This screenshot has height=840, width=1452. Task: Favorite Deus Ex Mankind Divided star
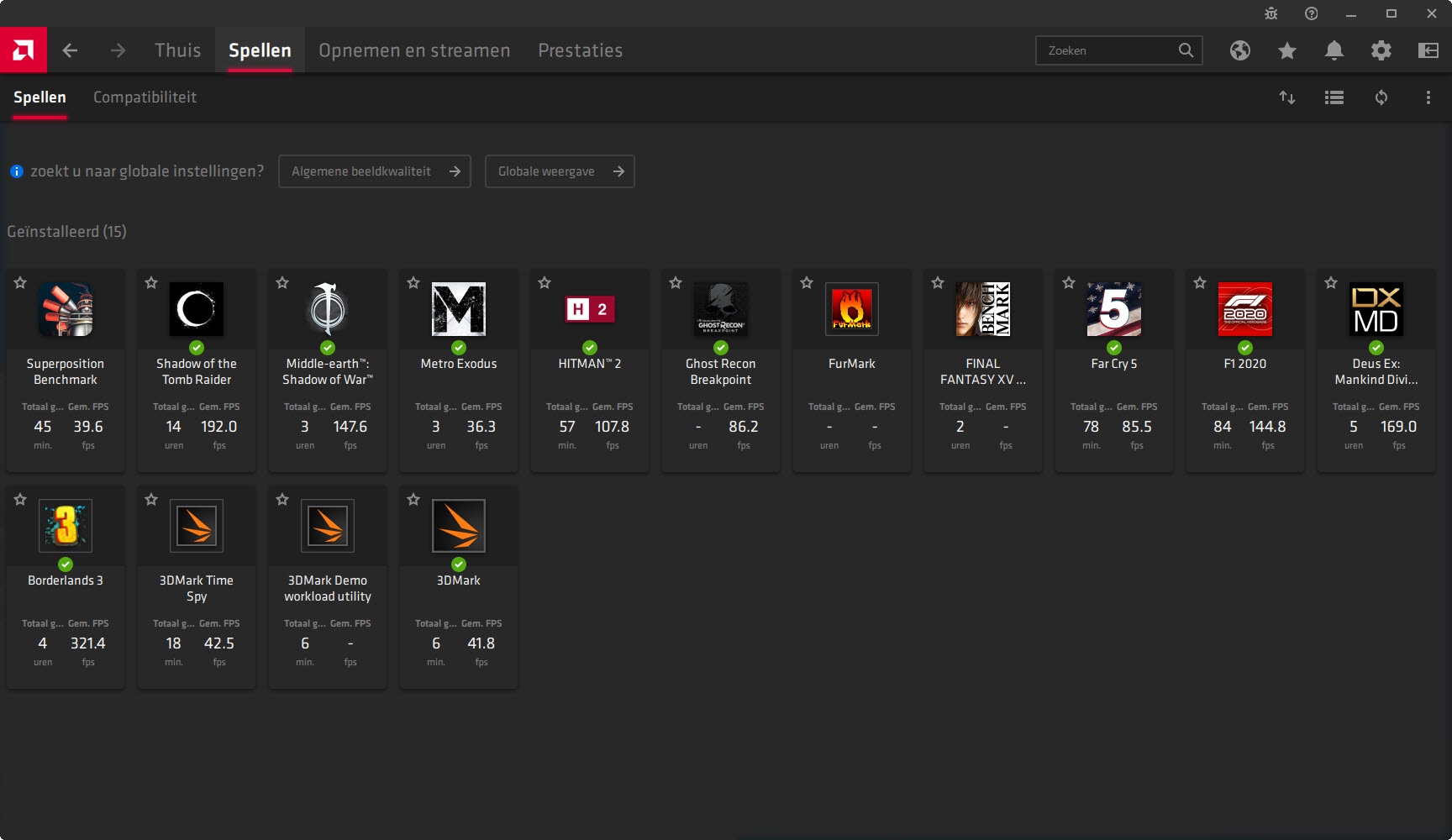1331,283
